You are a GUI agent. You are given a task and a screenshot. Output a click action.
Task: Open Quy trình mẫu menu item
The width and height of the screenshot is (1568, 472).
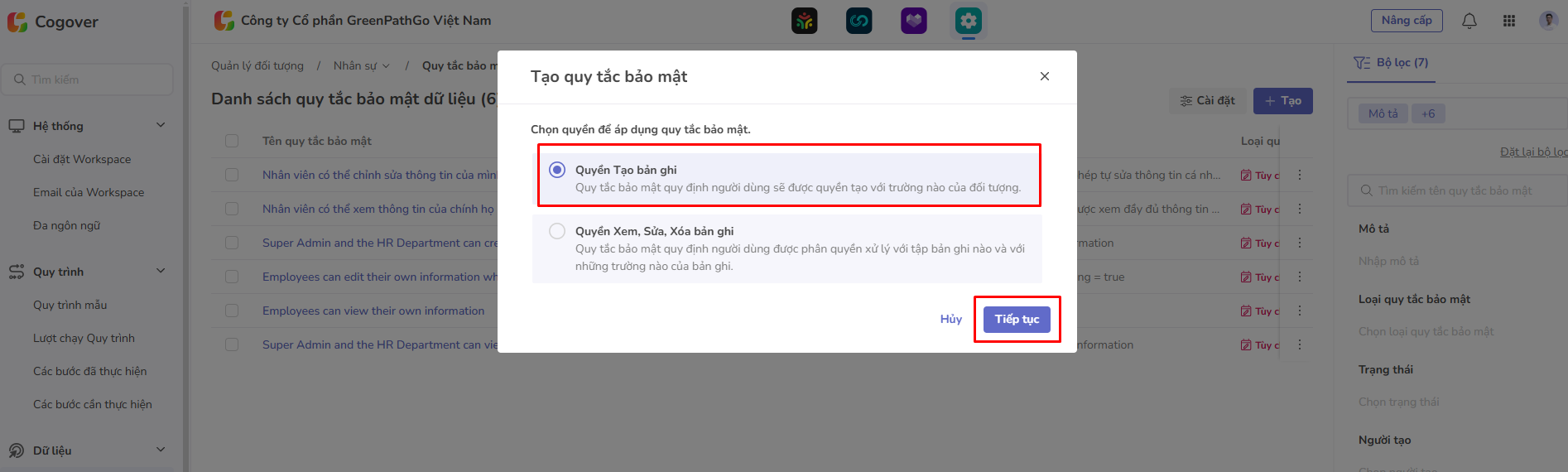tap(70, 305)
